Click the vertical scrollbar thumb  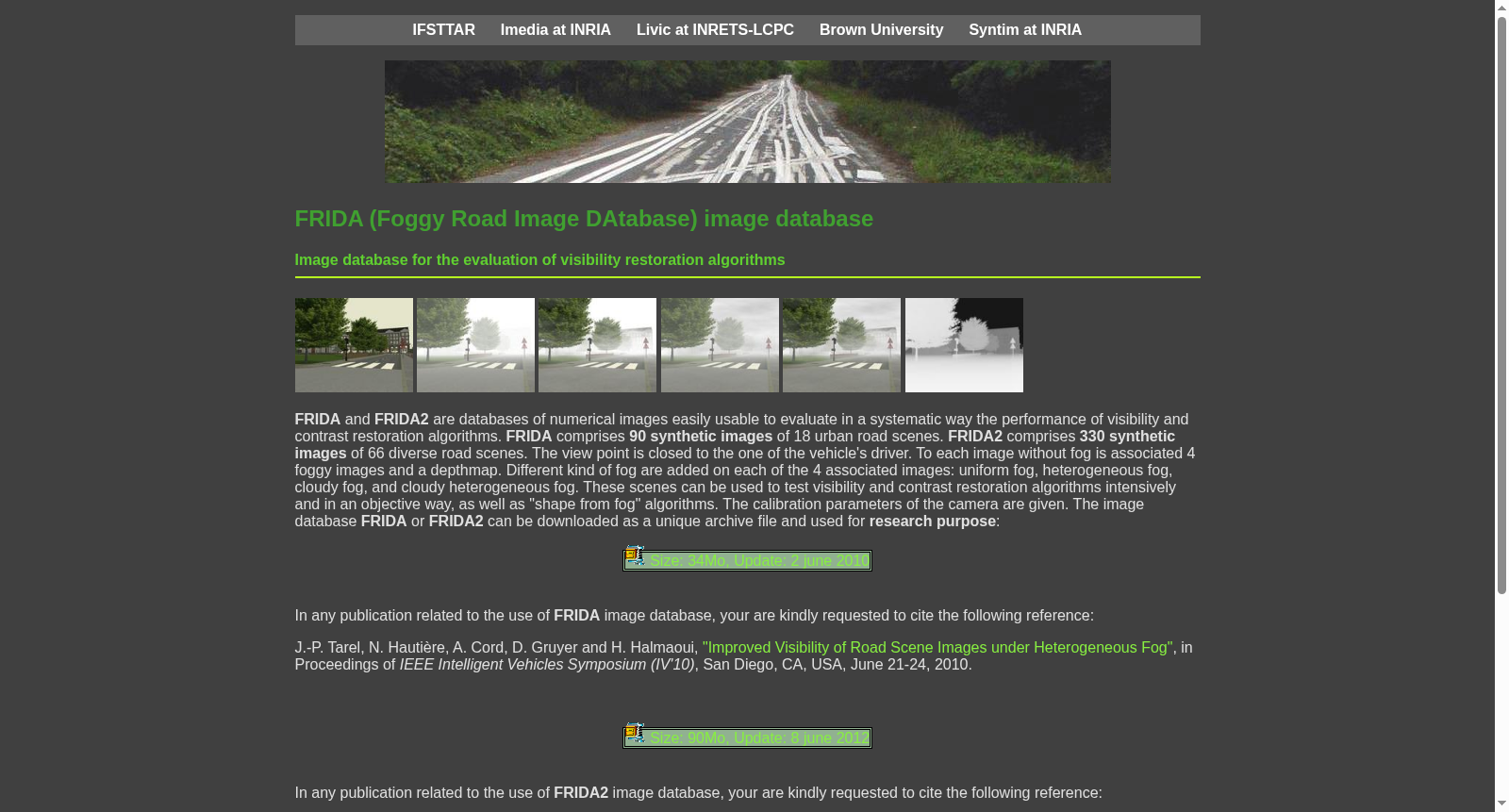tap(1501, 306)
